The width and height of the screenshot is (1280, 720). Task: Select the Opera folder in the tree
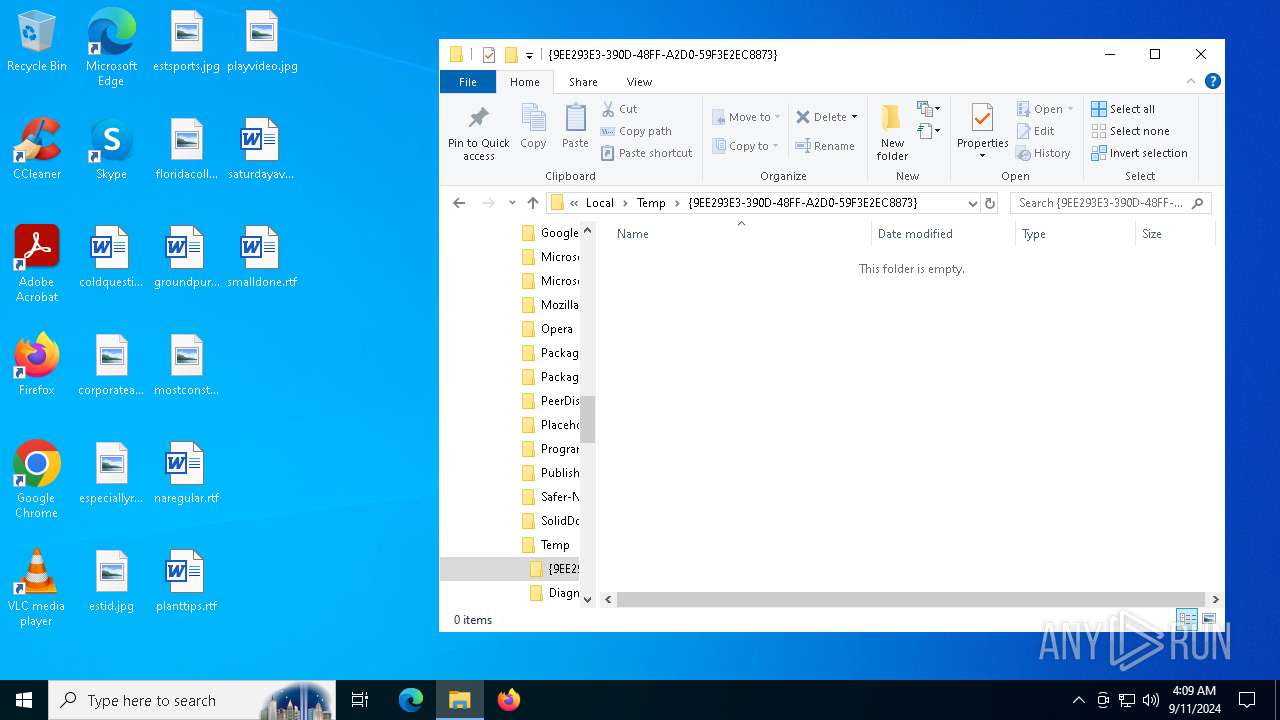pyautogui.click(x=557, y=329)
